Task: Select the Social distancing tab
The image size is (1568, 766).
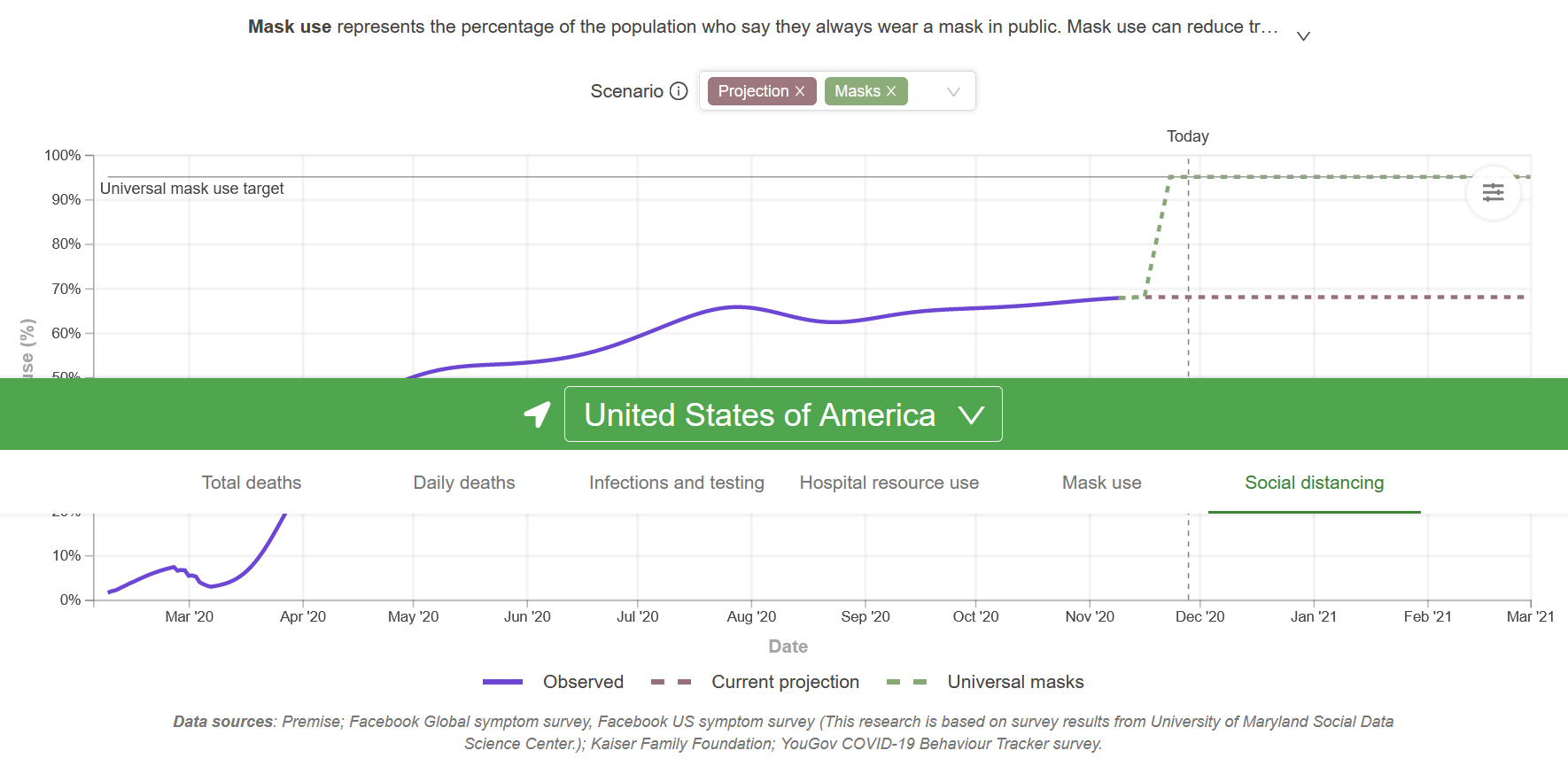Action: 1315,483
